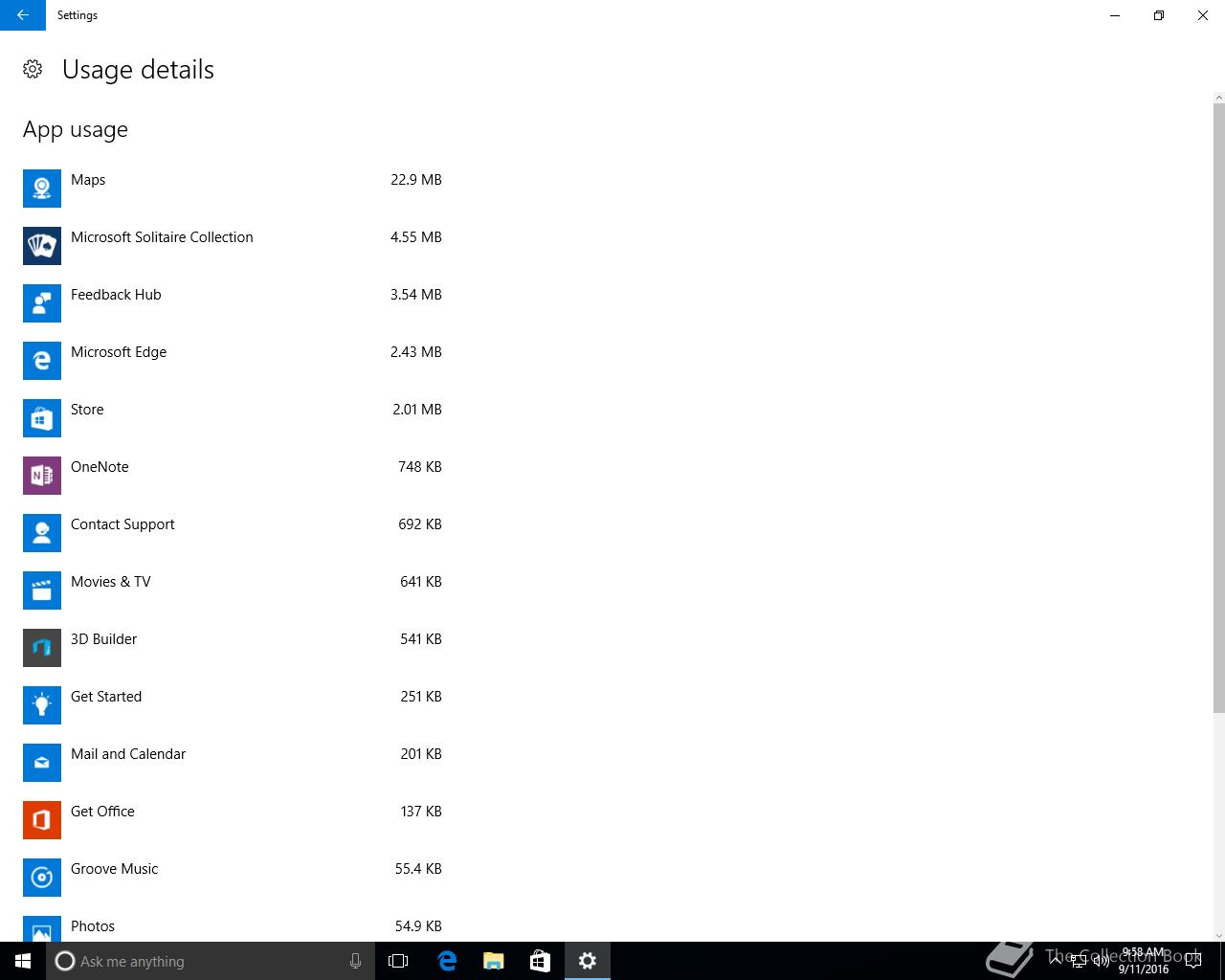Click the Mail and Calendar icon
Viewport: 1225px width, 980px height.
click(42, 763)
